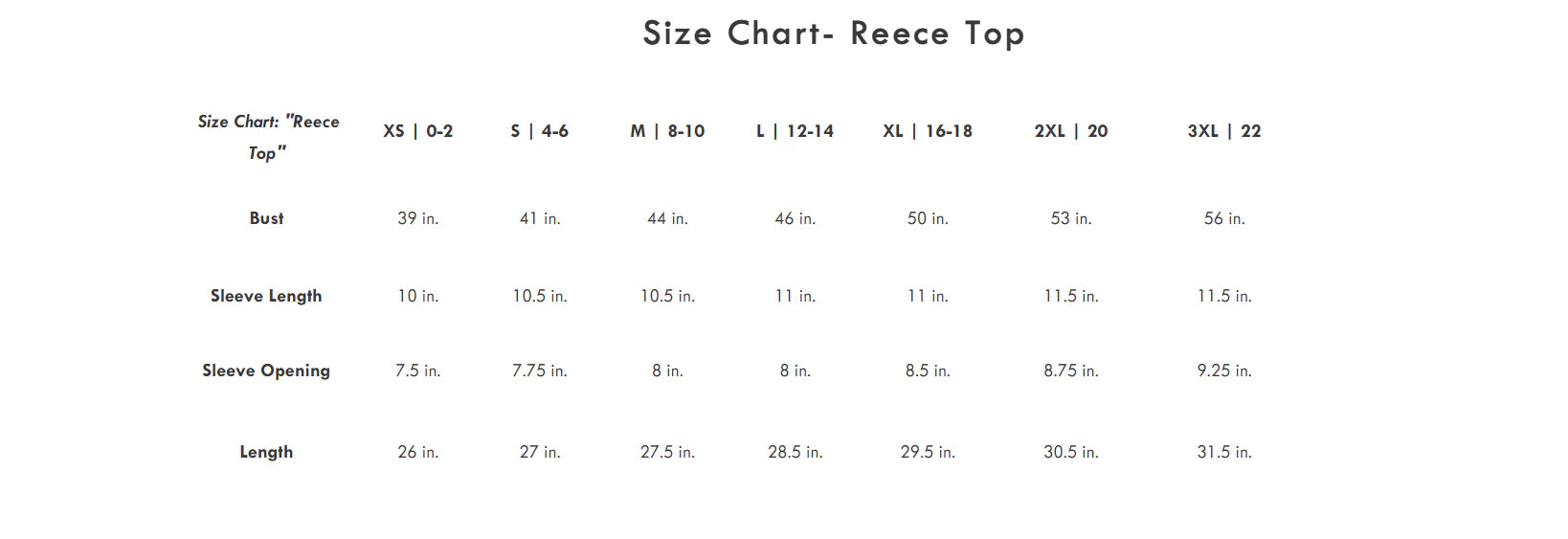The image size is (1568, 539).
Task: Select the XS | 0-2 column header
Action: click(x=417, y=131)
